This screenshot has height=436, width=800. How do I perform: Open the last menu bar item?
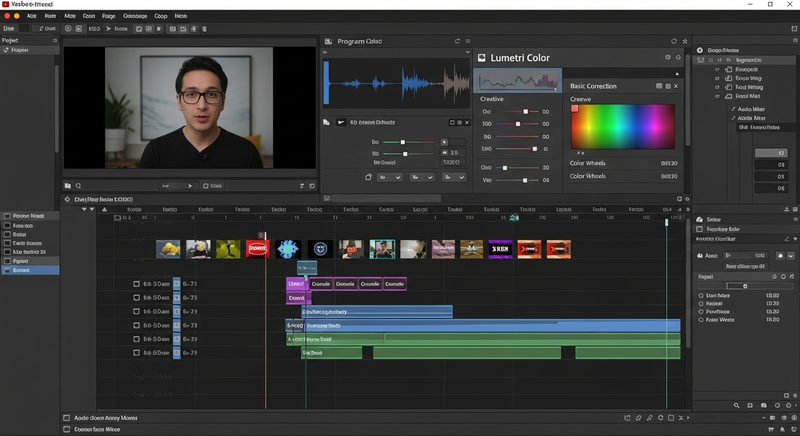[181, 16]
